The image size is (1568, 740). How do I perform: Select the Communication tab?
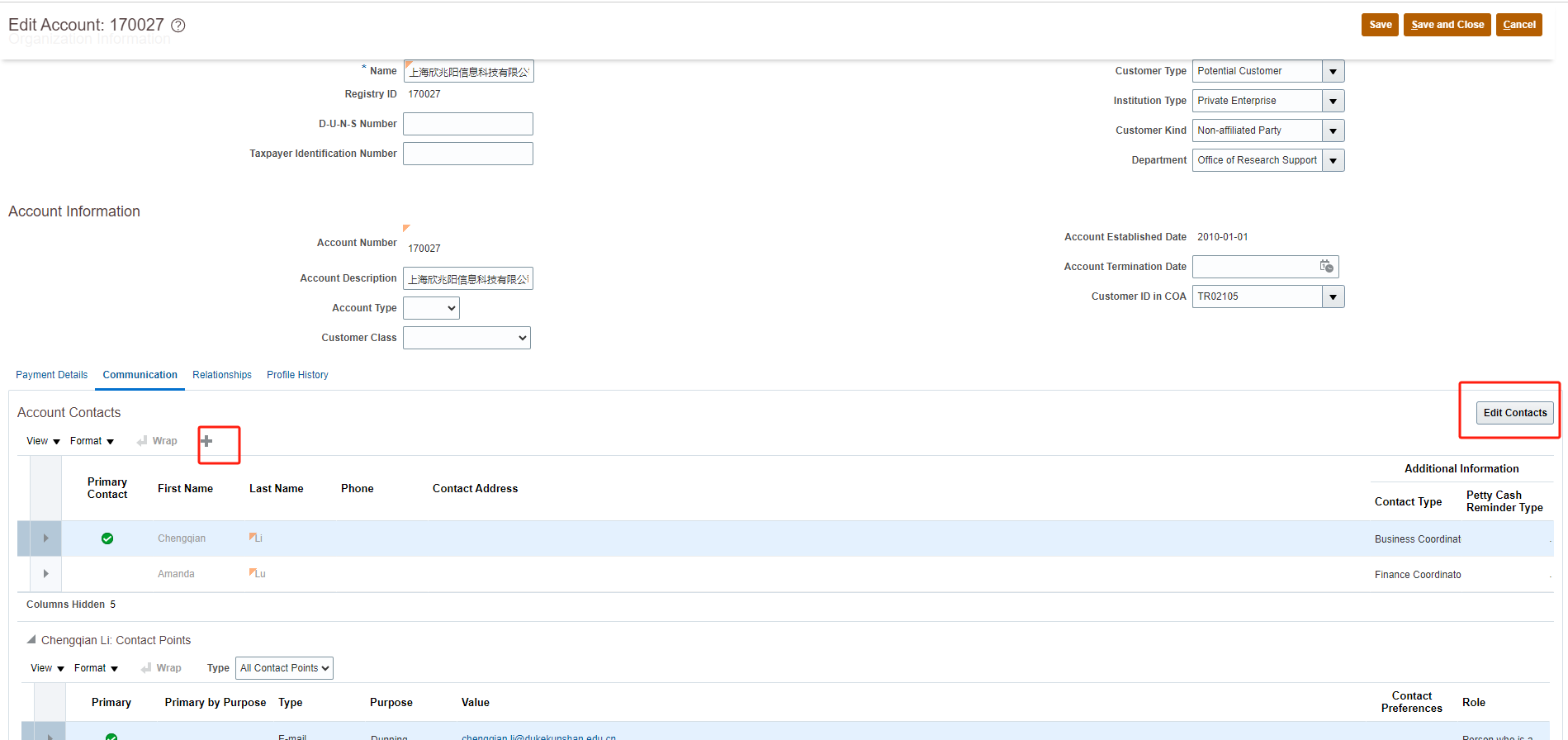click(x=140, y=375)
